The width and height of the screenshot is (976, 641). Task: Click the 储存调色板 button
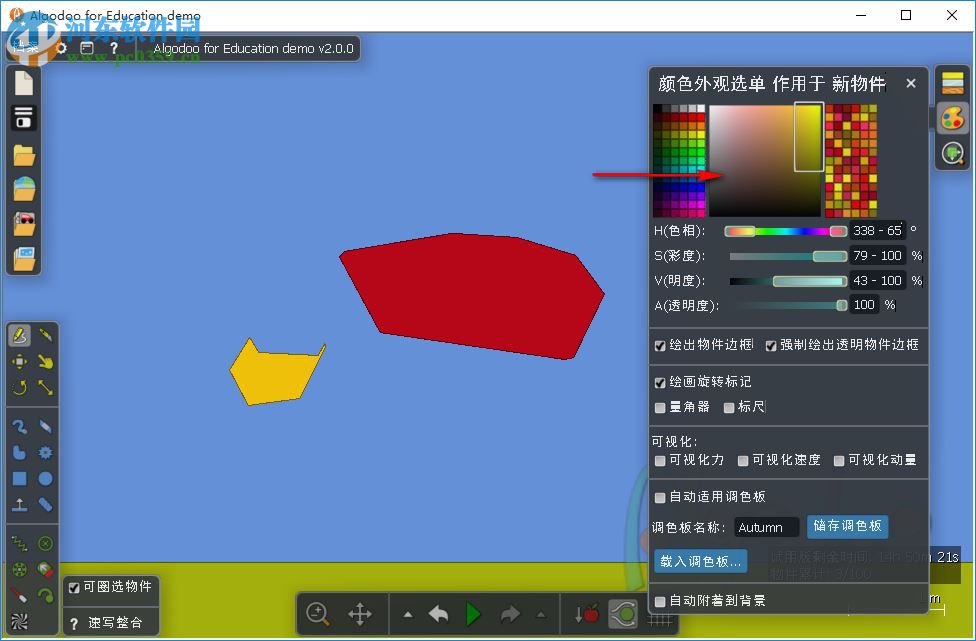847,524
